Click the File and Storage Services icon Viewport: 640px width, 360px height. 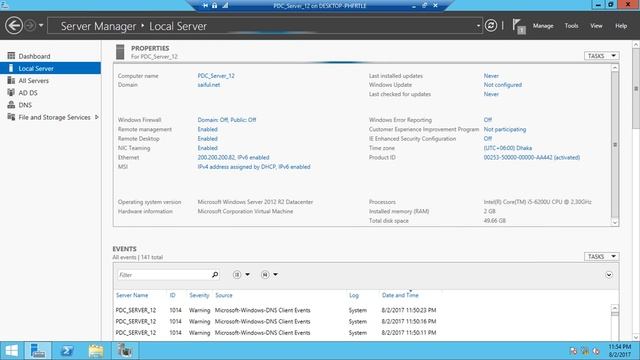pyautogui.click(x=11, y=117)
